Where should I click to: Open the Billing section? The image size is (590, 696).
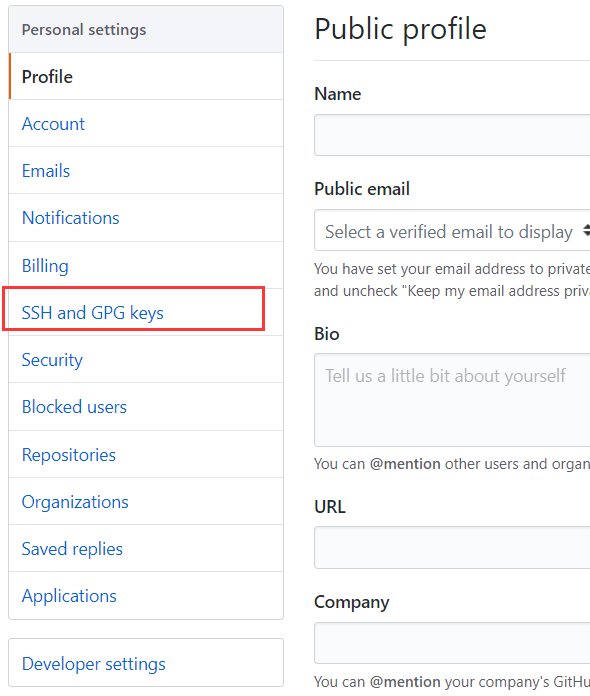(x=146, y=265)
